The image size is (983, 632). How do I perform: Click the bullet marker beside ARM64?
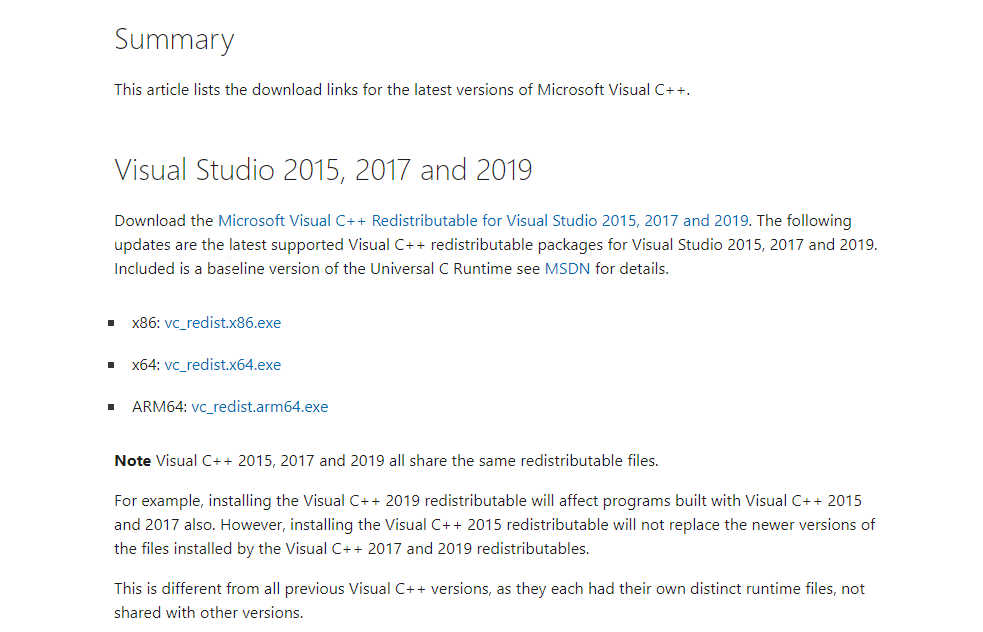pos(111,407)
